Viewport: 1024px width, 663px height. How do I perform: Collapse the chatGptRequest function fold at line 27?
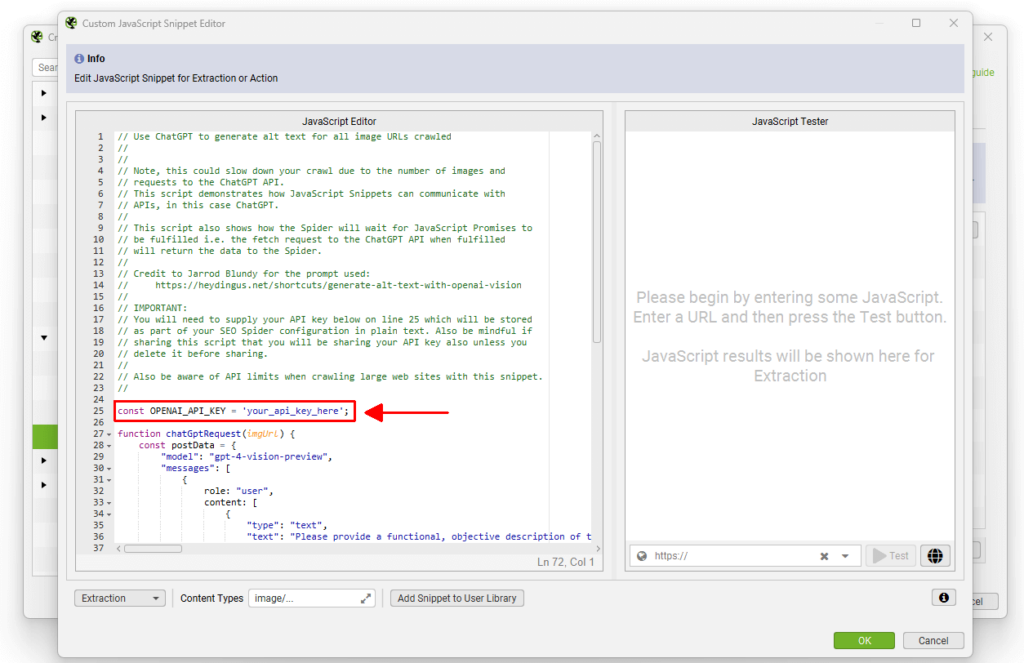pyautogui.click(x=108, y=434)
